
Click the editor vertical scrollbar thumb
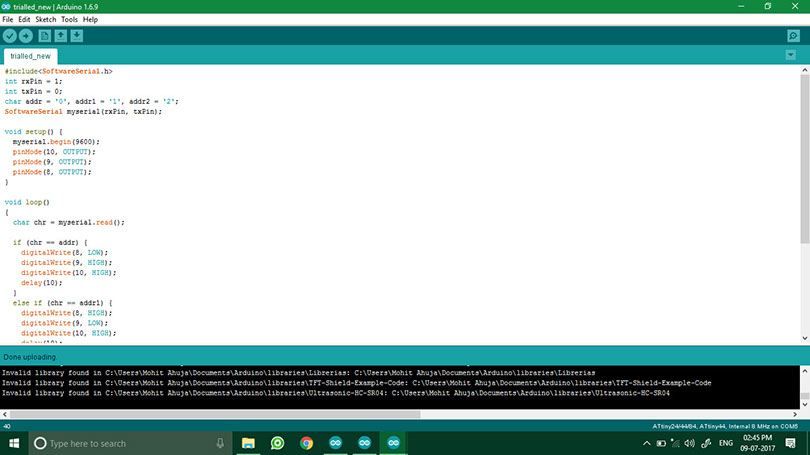[x=805, y=159]
